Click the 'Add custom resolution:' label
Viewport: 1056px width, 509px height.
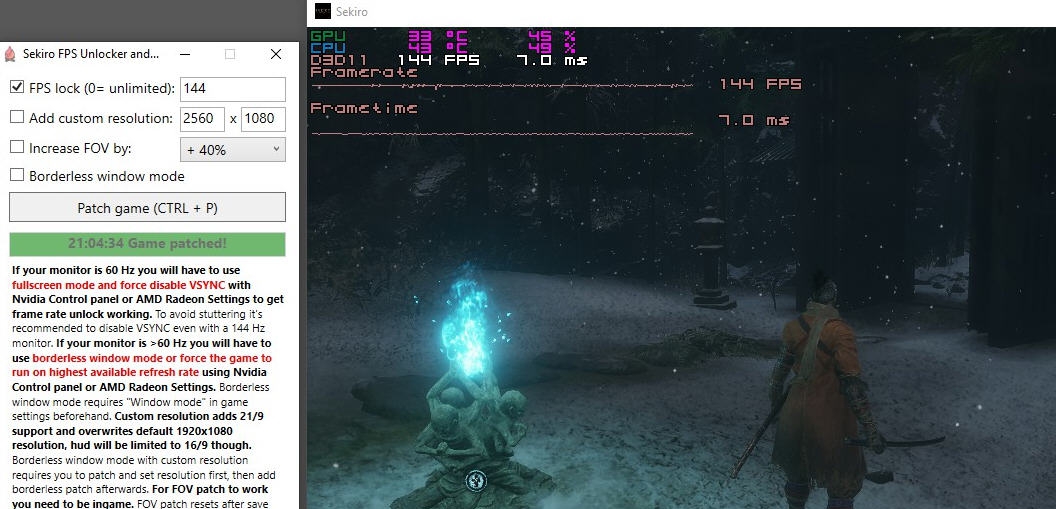[x=101, y=118]
